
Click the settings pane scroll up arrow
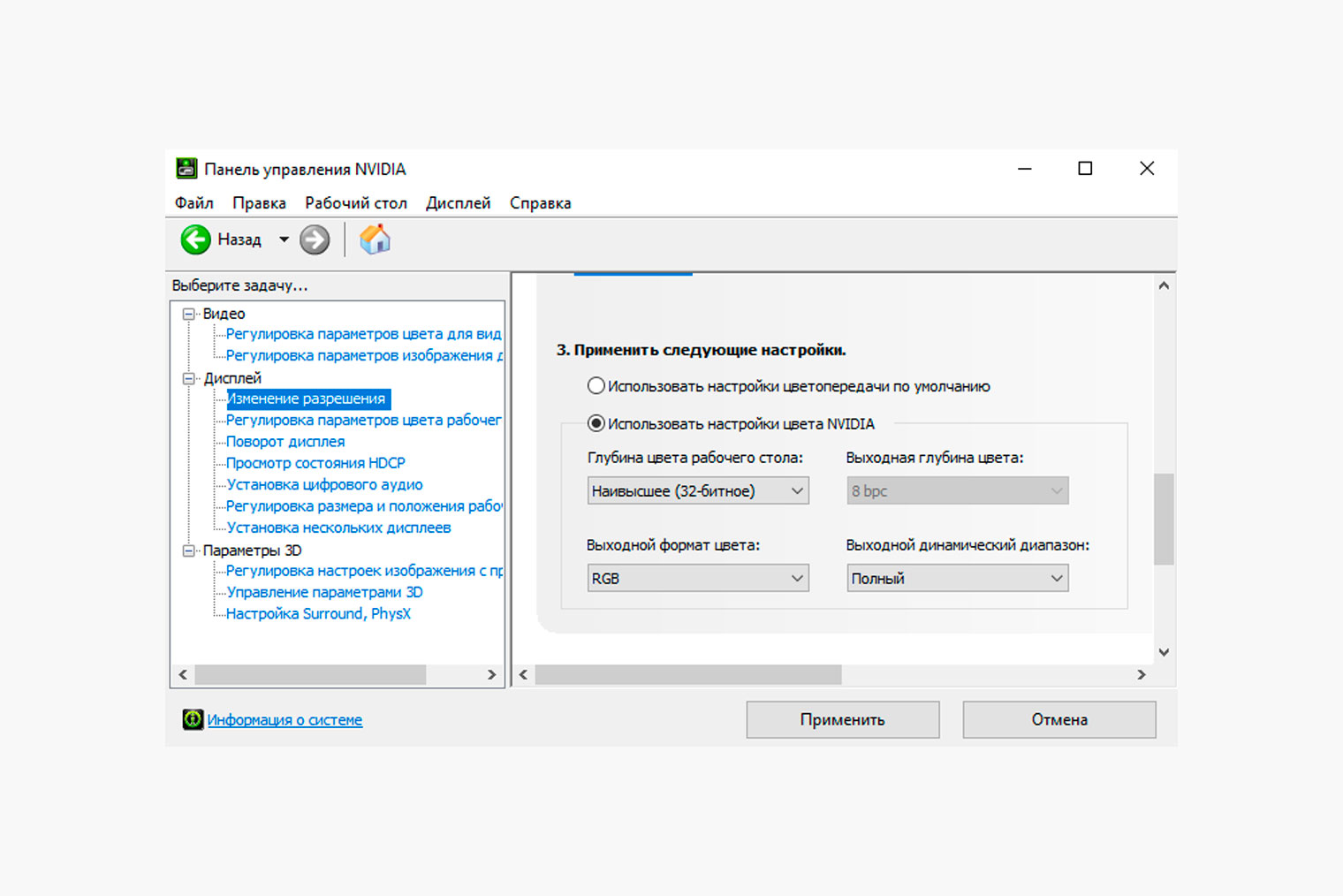1164,285
